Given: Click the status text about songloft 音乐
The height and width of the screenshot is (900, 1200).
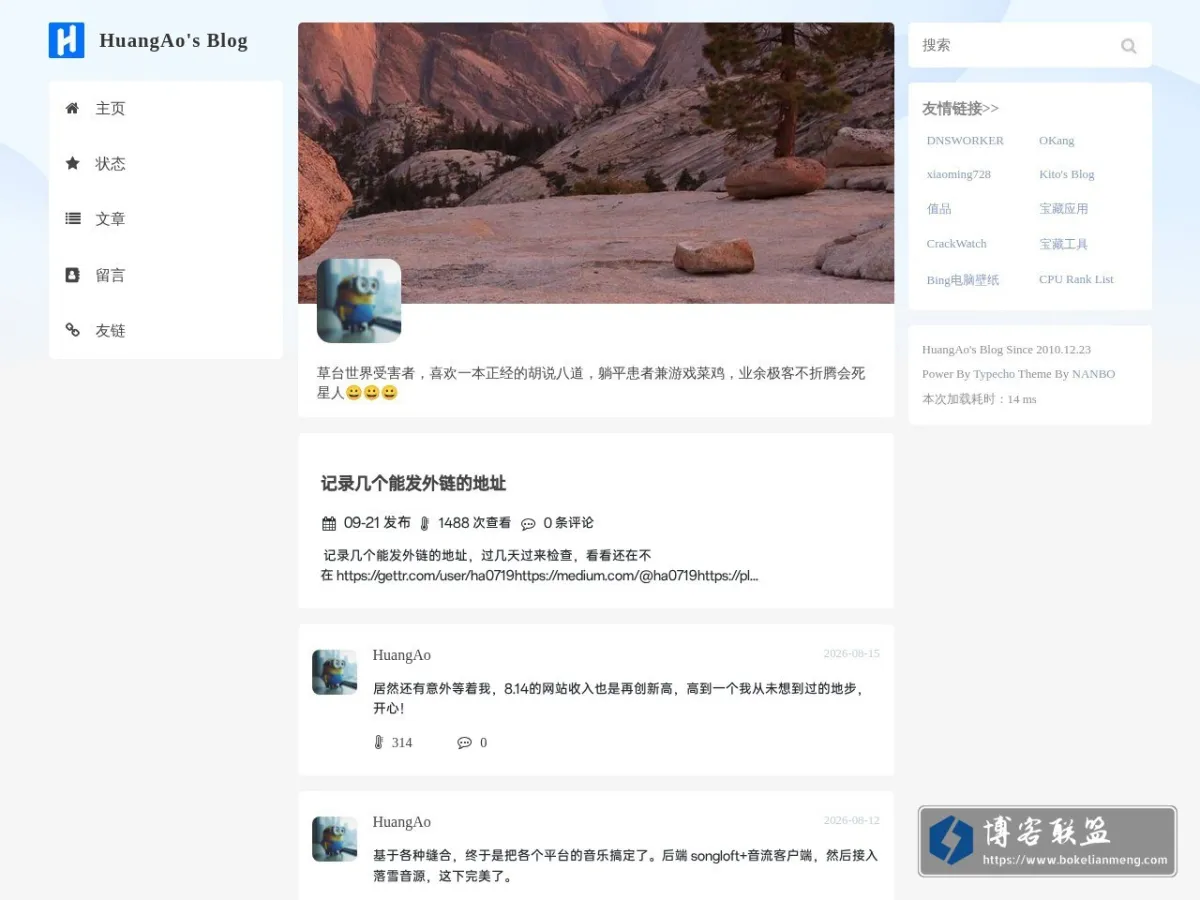Looking at the screenshot, I should (625, 865).
